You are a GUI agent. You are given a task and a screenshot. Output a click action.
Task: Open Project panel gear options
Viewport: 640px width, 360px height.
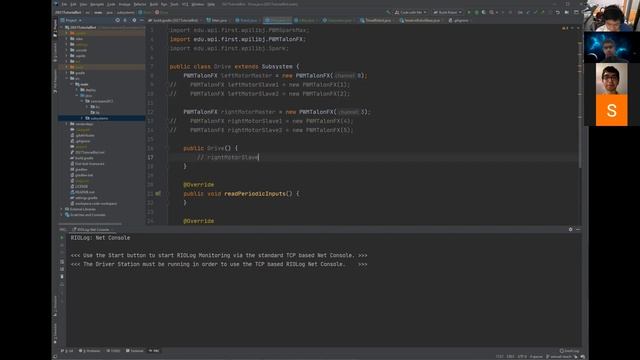tap(134, 20)
